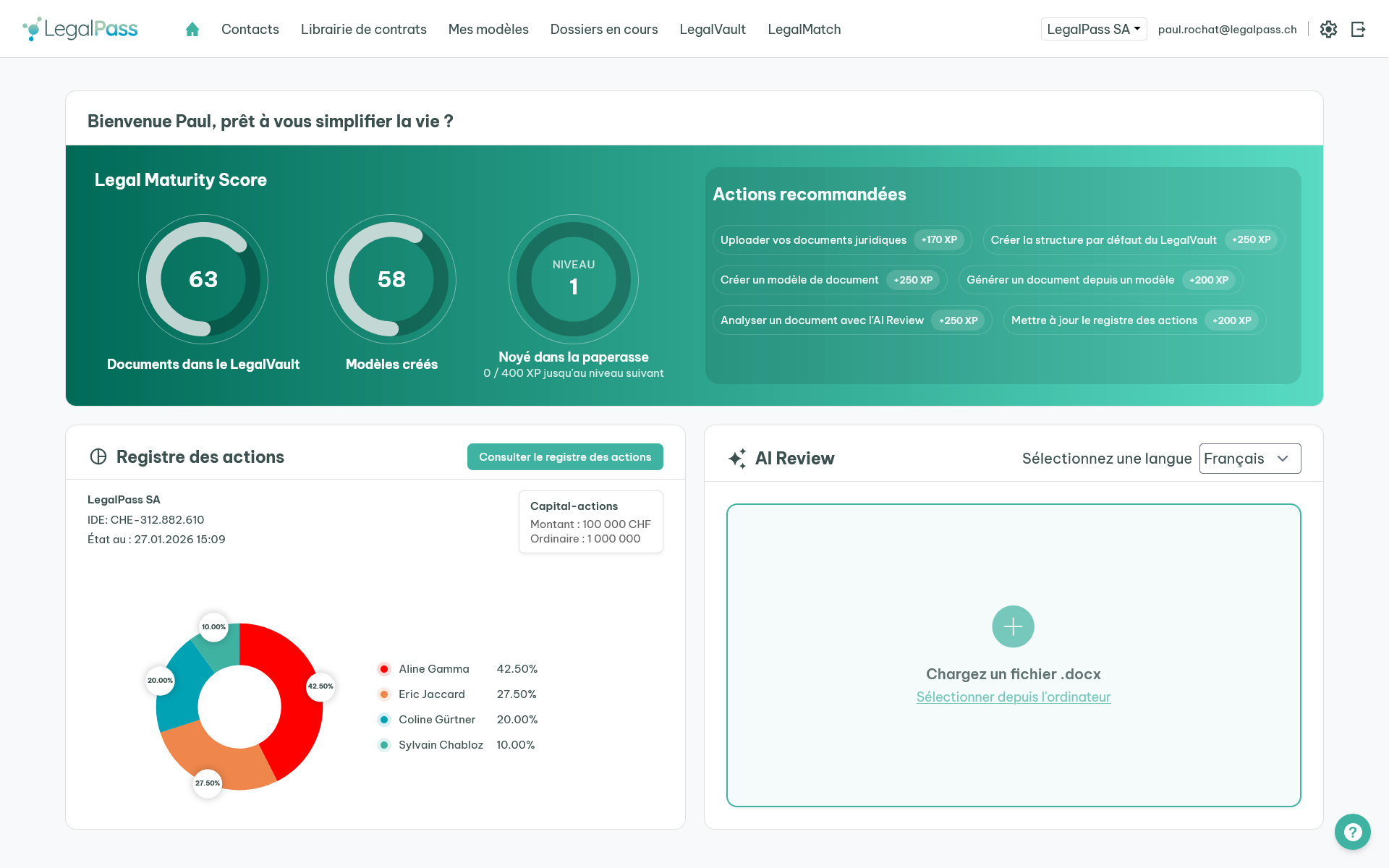Screen dimensions: 1389x868
Task: Log out using the exit icon
Action: pos(1358,29)
